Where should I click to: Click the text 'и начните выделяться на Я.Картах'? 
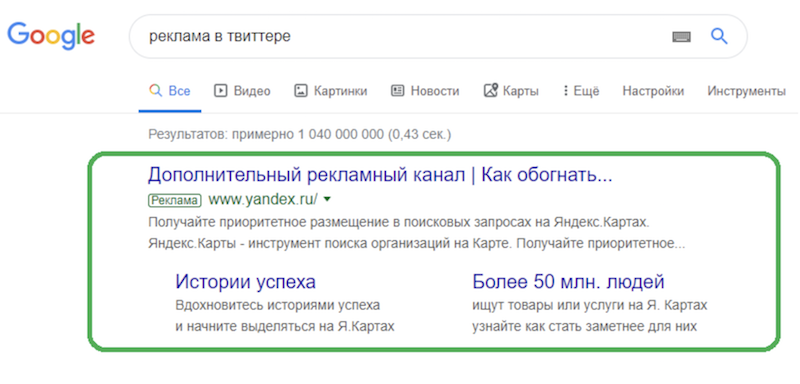pos(285,326)
